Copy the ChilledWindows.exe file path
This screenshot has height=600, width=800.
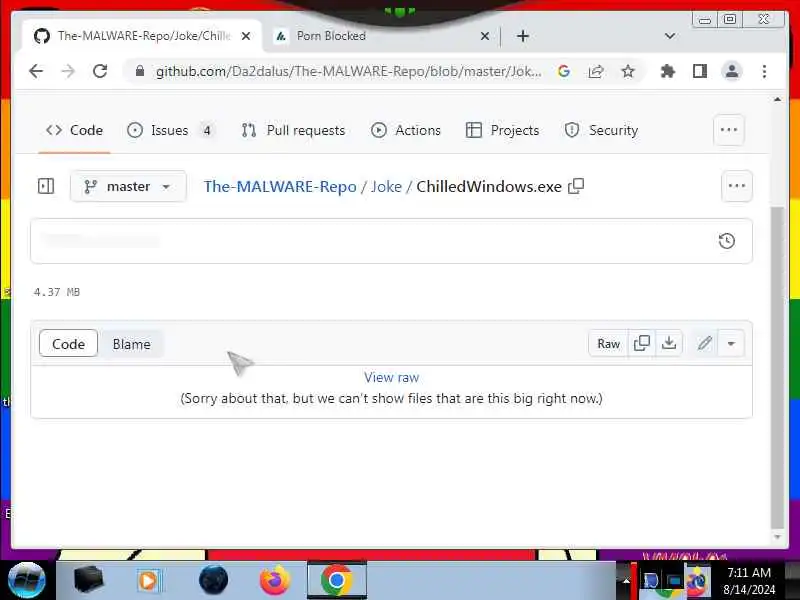pyautogui.click(x=576, y=186)
